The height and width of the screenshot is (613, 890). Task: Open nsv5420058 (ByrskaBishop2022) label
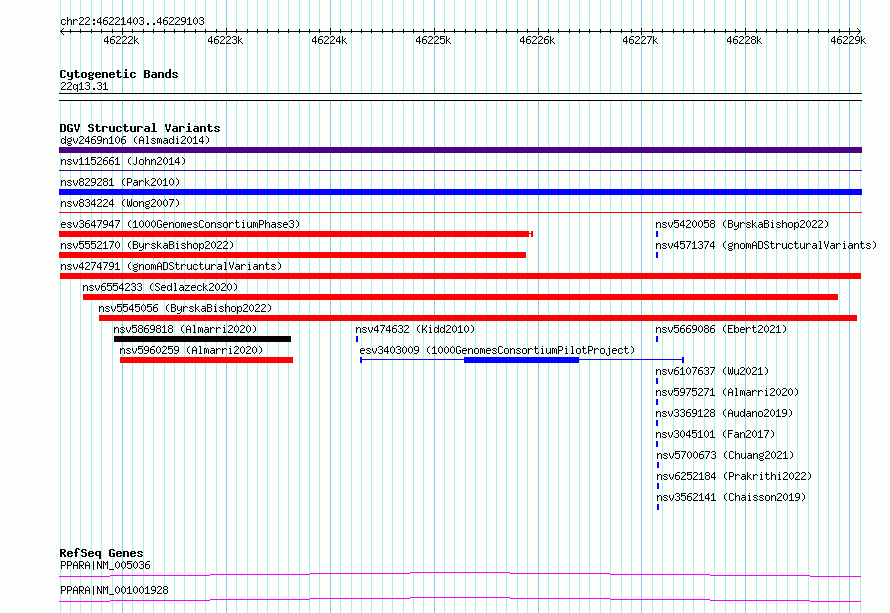(742, 224)
